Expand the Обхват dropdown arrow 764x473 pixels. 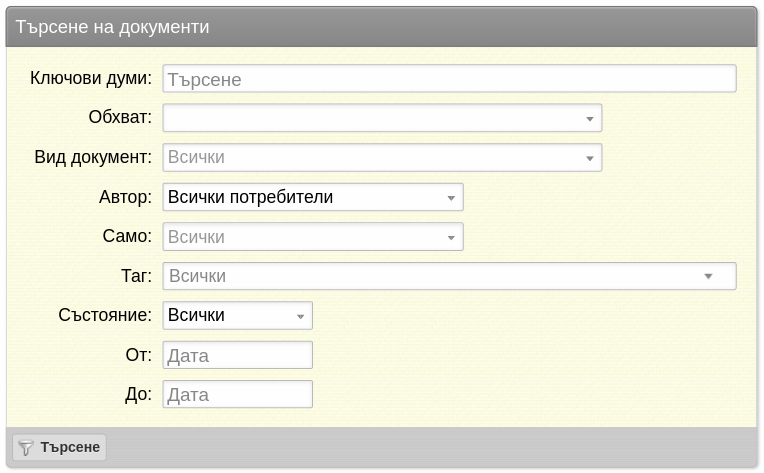590,119
